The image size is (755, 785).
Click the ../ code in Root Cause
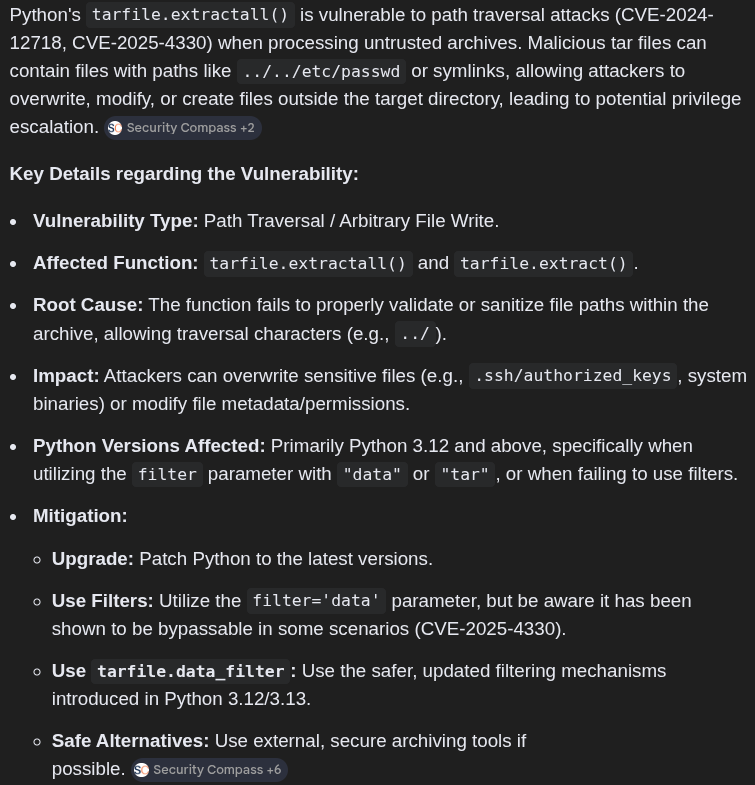[x=415, y=334]
